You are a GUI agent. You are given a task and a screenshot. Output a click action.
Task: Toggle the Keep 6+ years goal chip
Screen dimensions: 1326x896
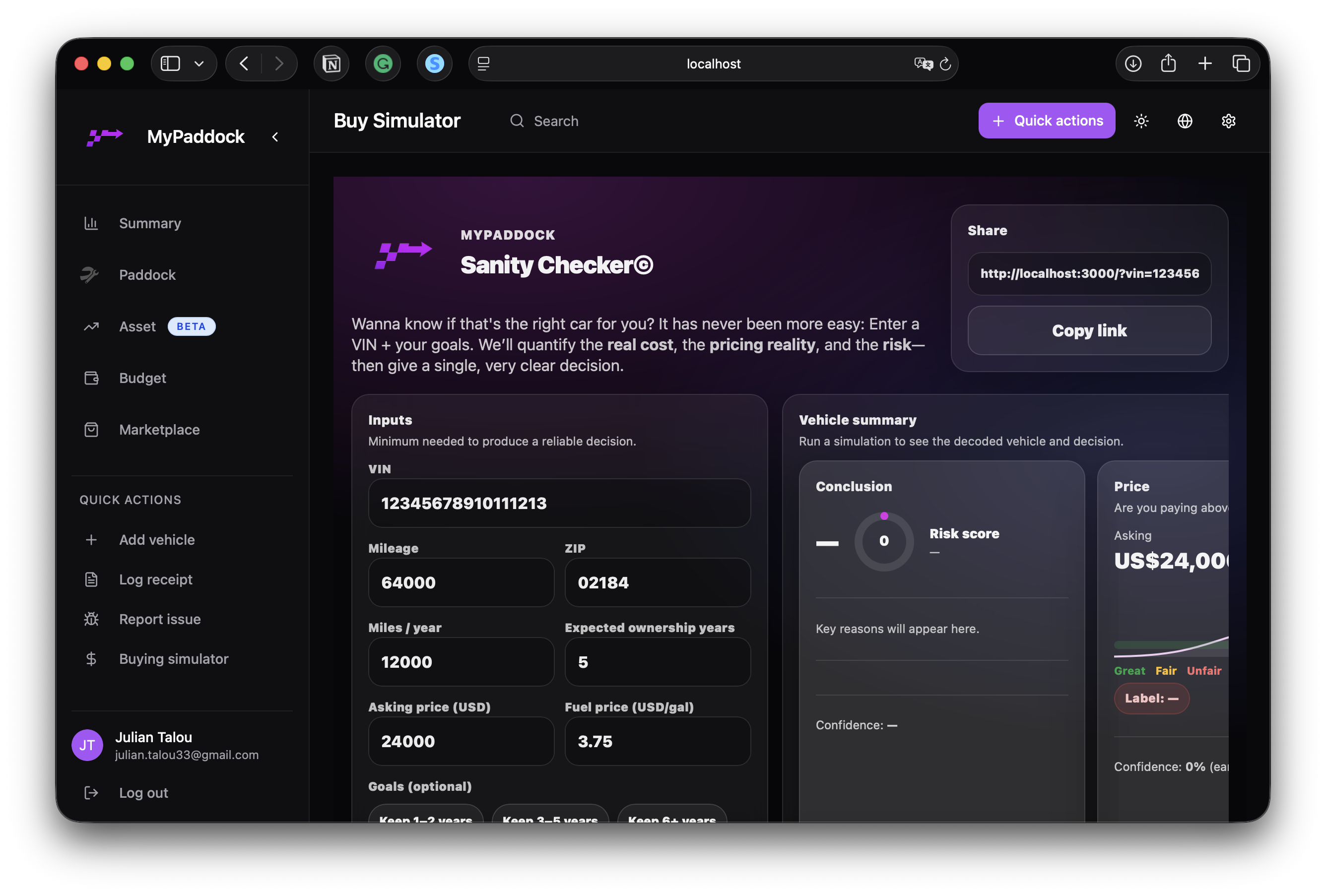tap(671, 816)
